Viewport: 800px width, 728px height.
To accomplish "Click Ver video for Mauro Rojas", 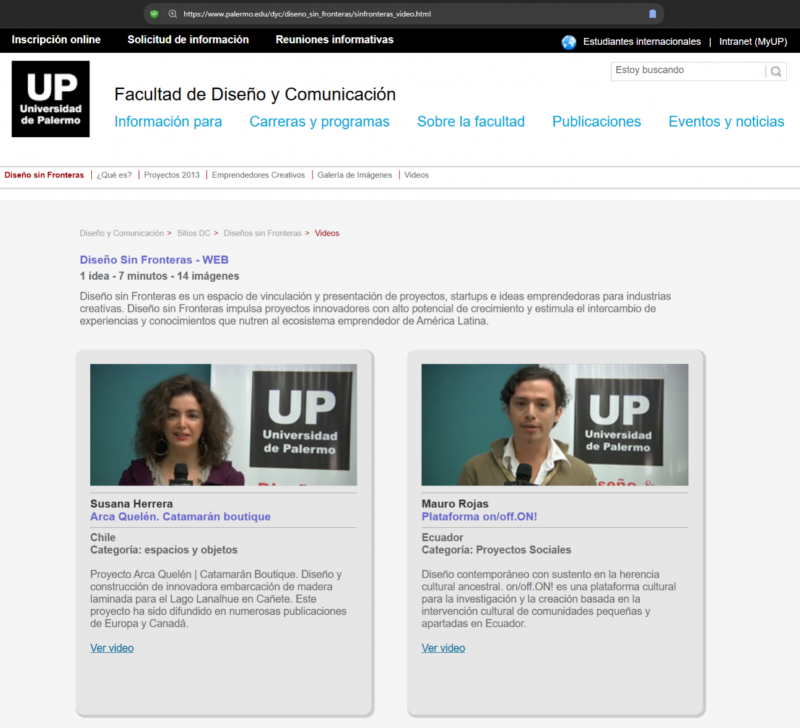I will [443, 648].
